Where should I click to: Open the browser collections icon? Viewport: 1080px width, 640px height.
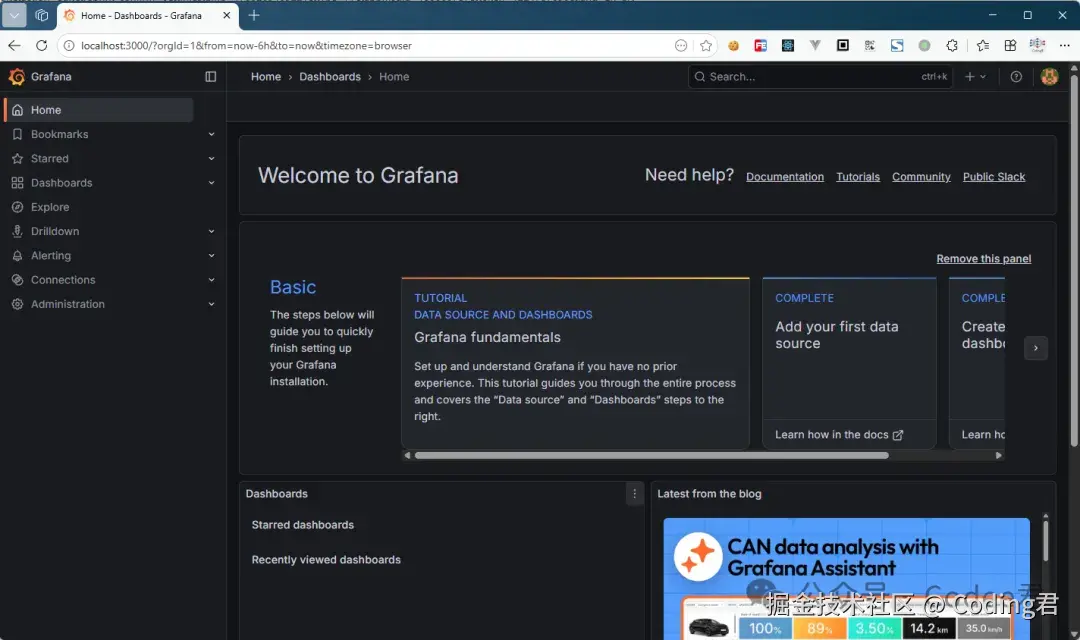(x=1010, y=45)
